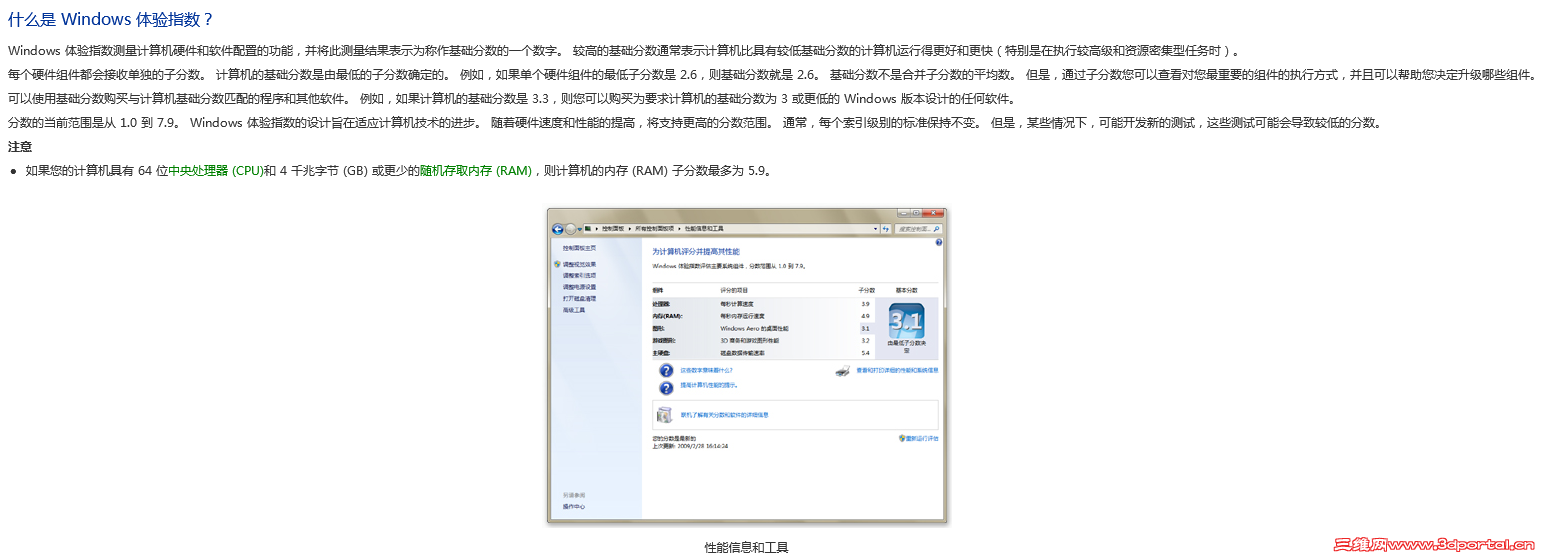Viewport: 1554px width, 558px height.
Task: Click the subscore 5.4 for the primary disk
Action: (x=865, y=352)
